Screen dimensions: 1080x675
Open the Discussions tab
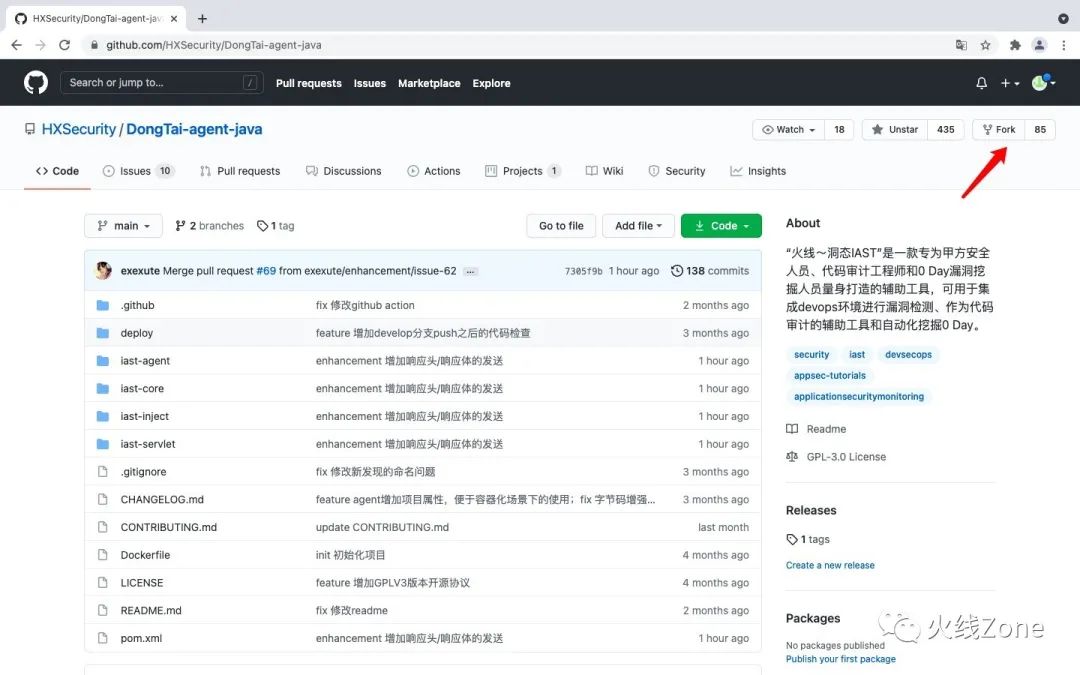(x=343, y=171)
